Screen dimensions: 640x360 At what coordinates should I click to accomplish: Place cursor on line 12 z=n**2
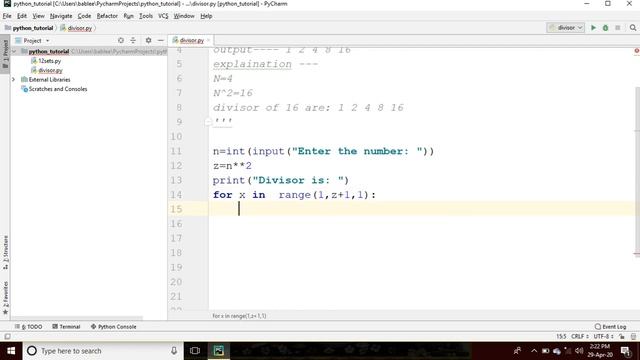tap(232, 166)
